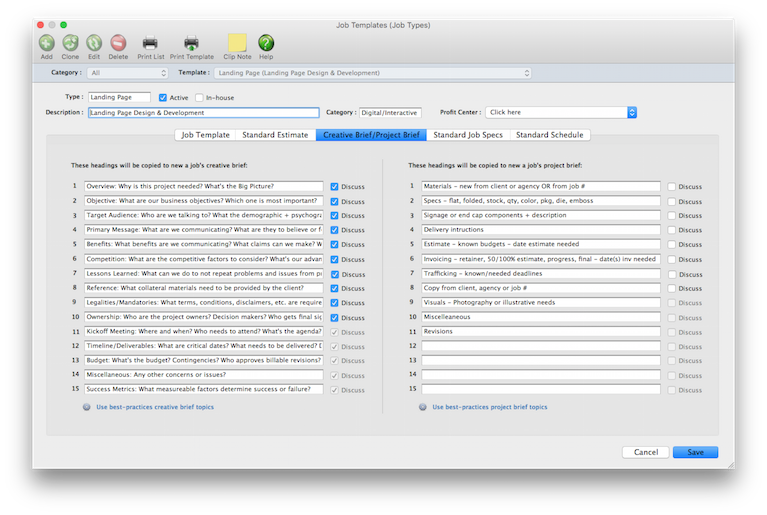This screenshot has height=515, width=767.
Task: Click Use best-practices creative brief topics
Action: tap(153, 407)
